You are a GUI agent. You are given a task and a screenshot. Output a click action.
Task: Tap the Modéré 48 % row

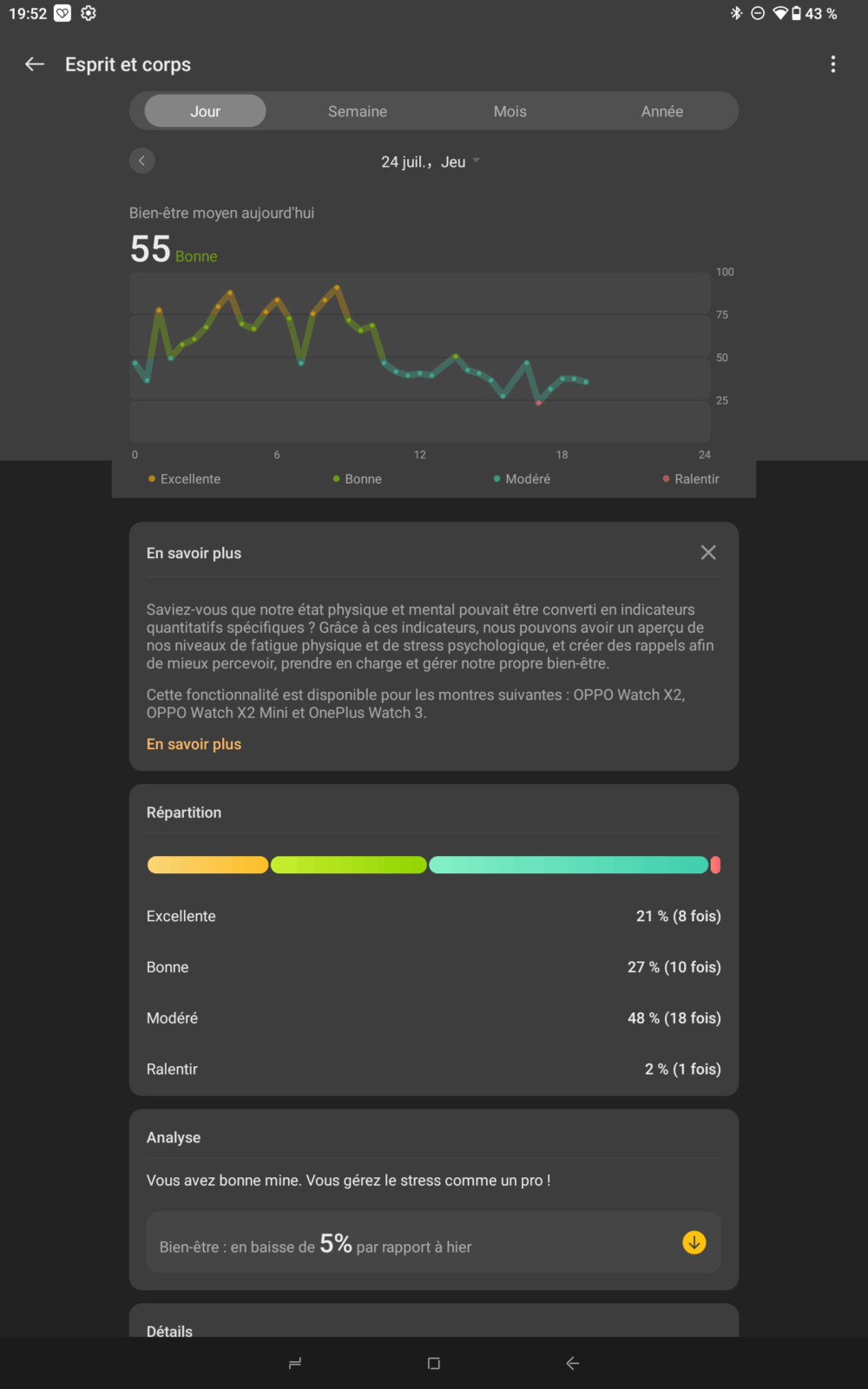point(434,1018)
